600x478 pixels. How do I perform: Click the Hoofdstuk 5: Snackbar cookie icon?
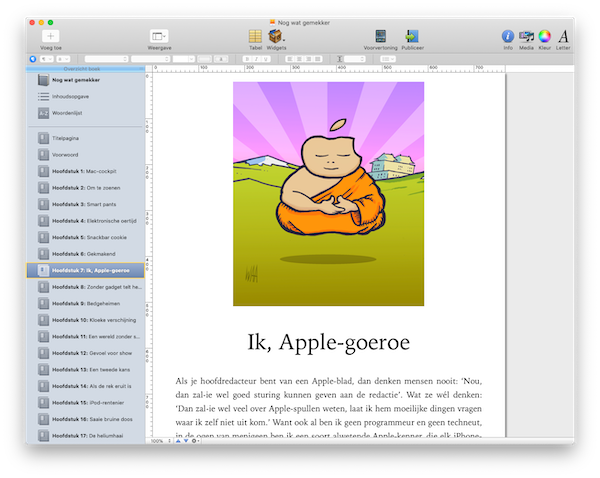coord(43,237)
